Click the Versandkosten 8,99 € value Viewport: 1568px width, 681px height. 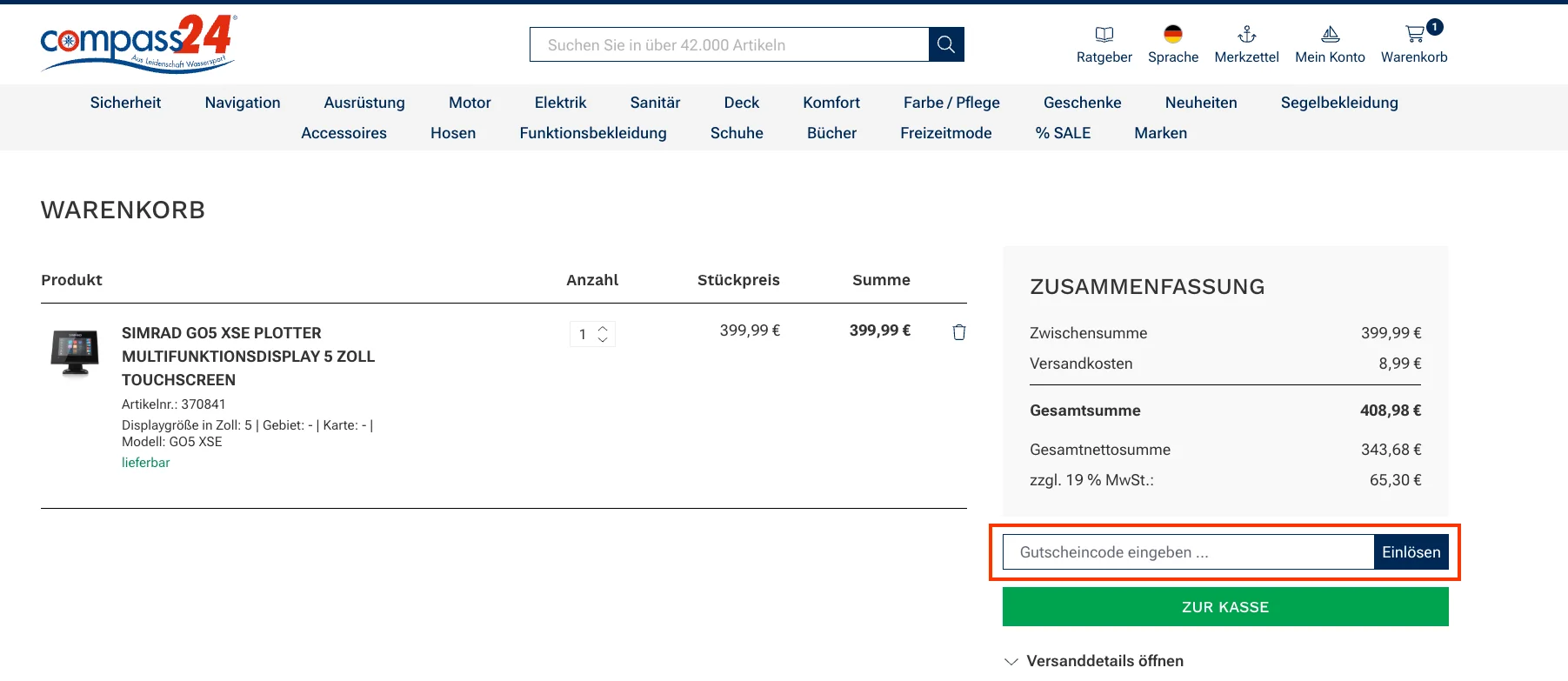pos(1400,364)
